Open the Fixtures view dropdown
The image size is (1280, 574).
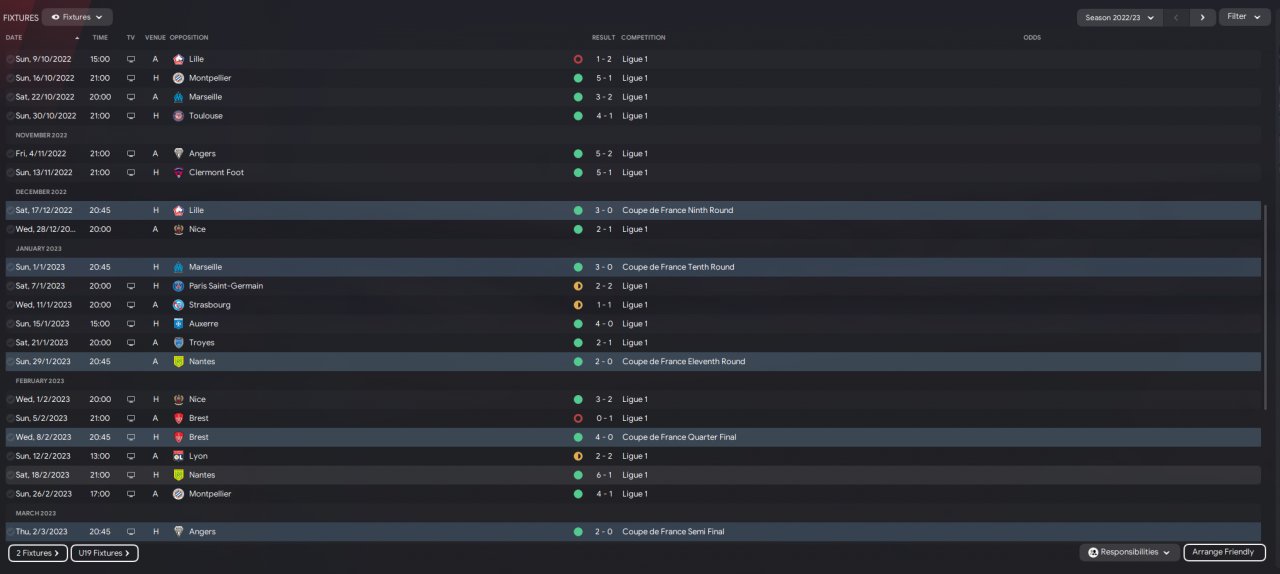(x=77, y=17)
